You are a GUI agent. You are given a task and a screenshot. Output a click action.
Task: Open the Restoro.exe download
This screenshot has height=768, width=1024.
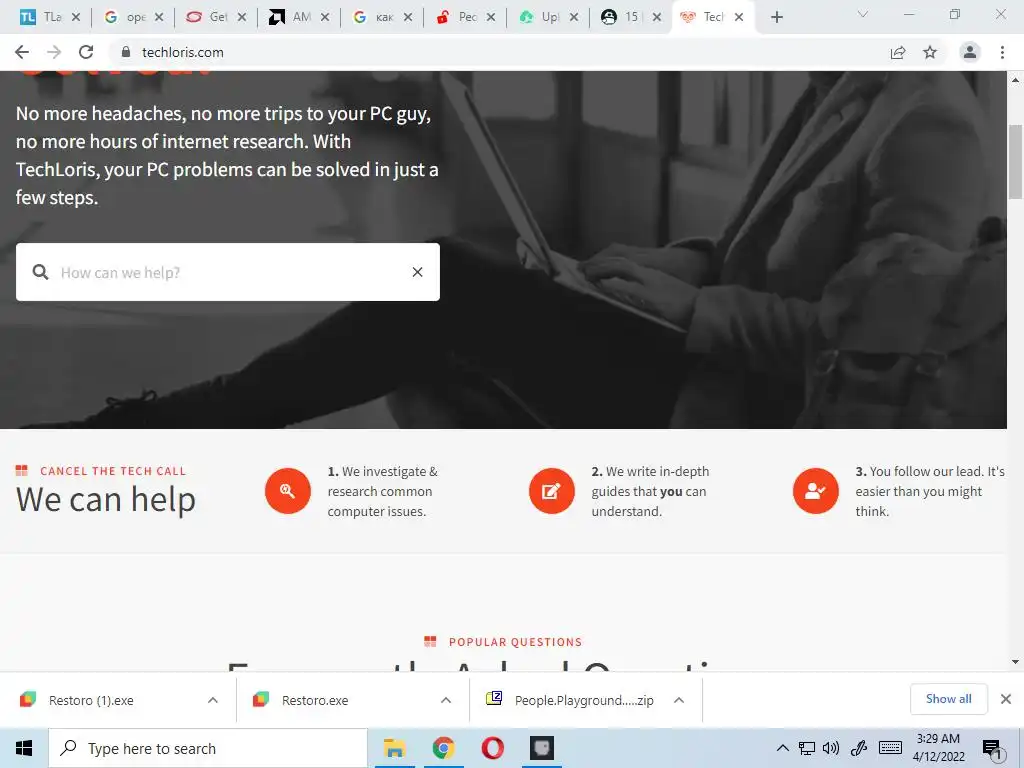pyautogui.click(x=315, y=700)
